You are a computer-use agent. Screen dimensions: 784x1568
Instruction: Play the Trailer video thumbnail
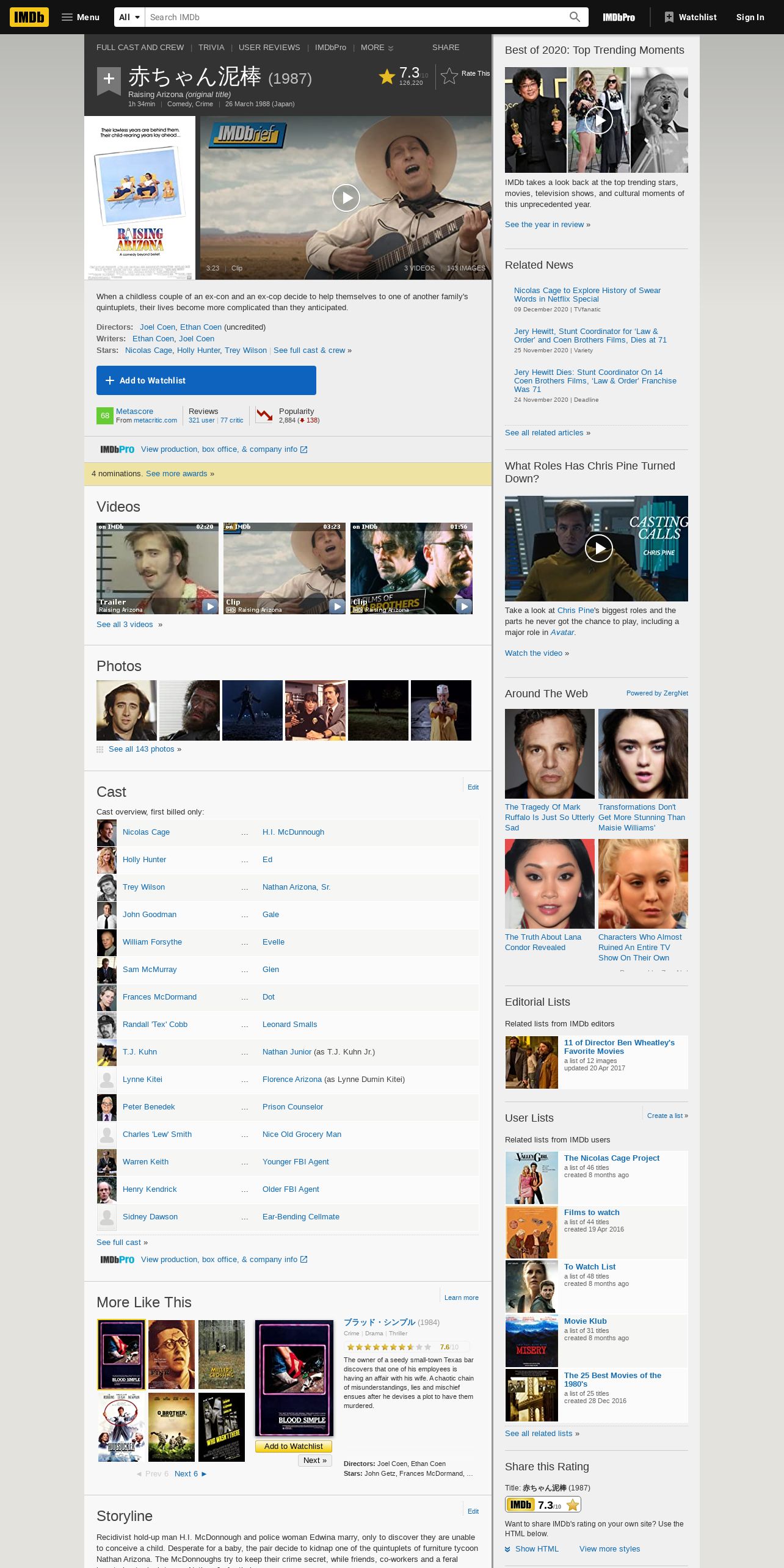pyautogui.click(x=158, y=568)
